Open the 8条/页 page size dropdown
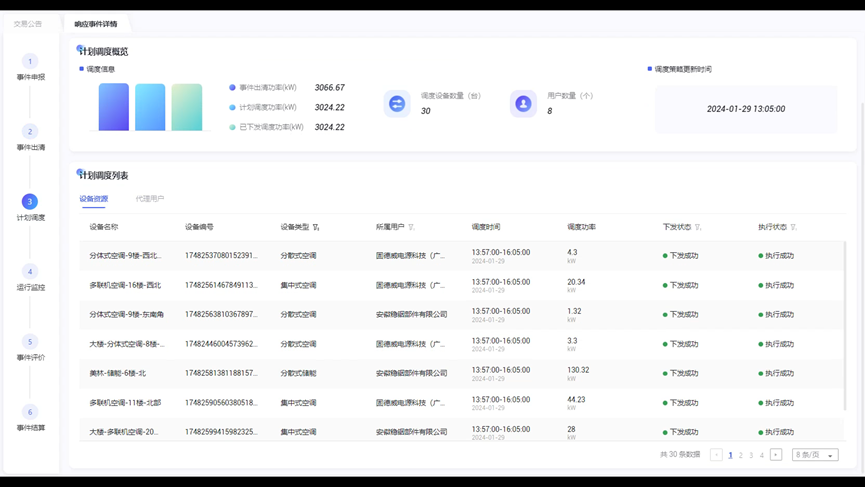The height and width of the screenshot is (487, 865). (x=815, y=455)
